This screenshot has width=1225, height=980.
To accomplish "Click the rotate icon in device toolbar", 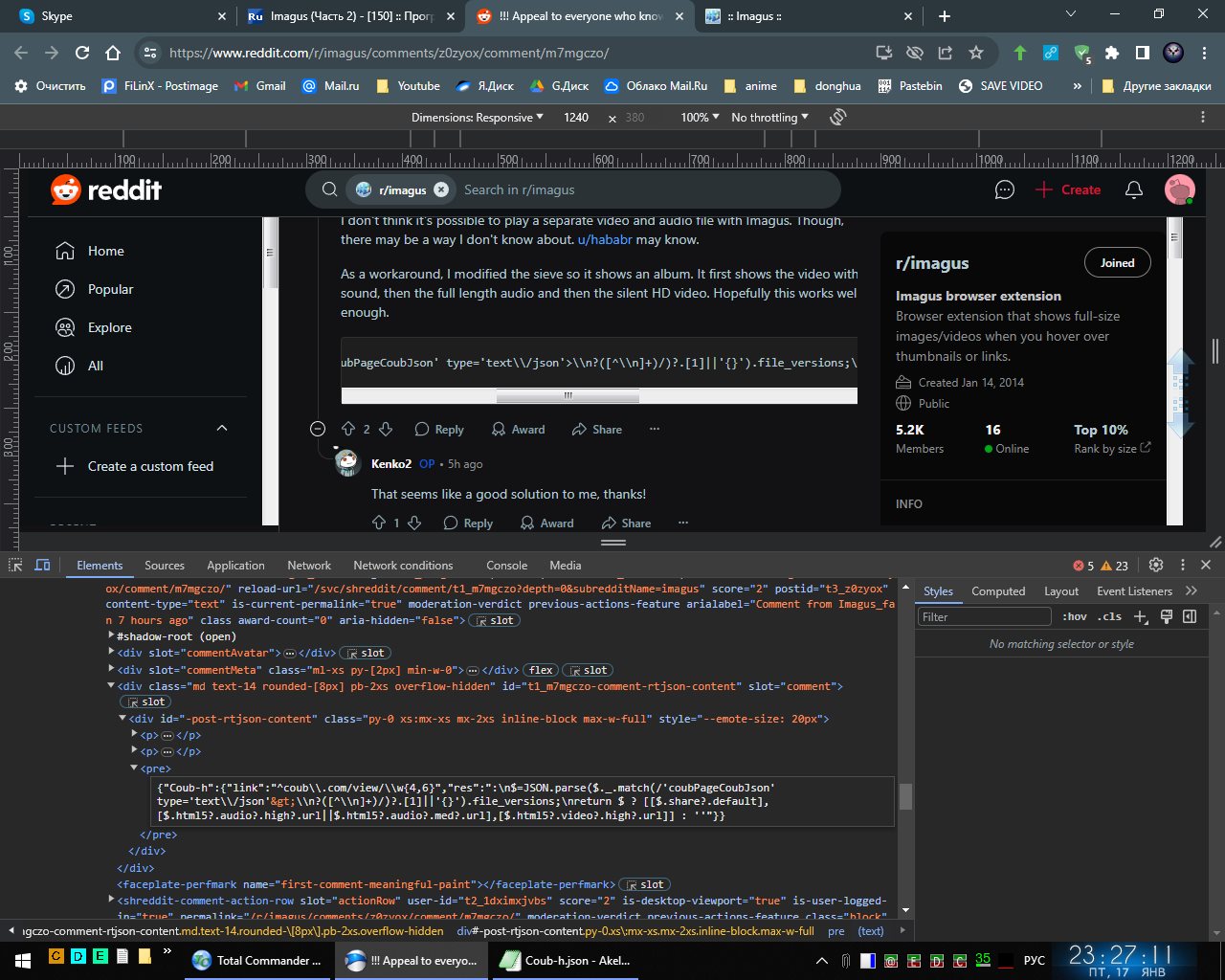I will (838, 117).
